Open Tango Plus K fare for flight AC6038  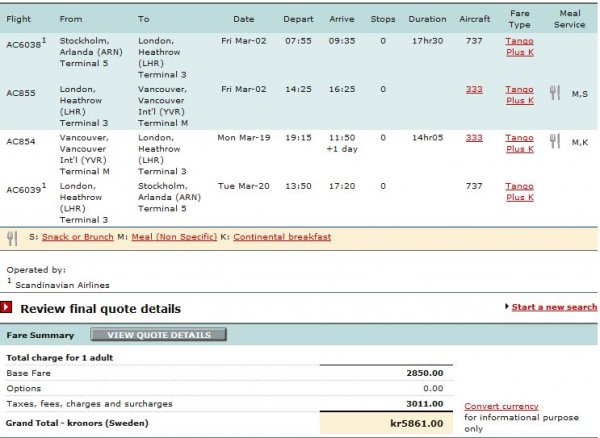(x=519, y=46)
